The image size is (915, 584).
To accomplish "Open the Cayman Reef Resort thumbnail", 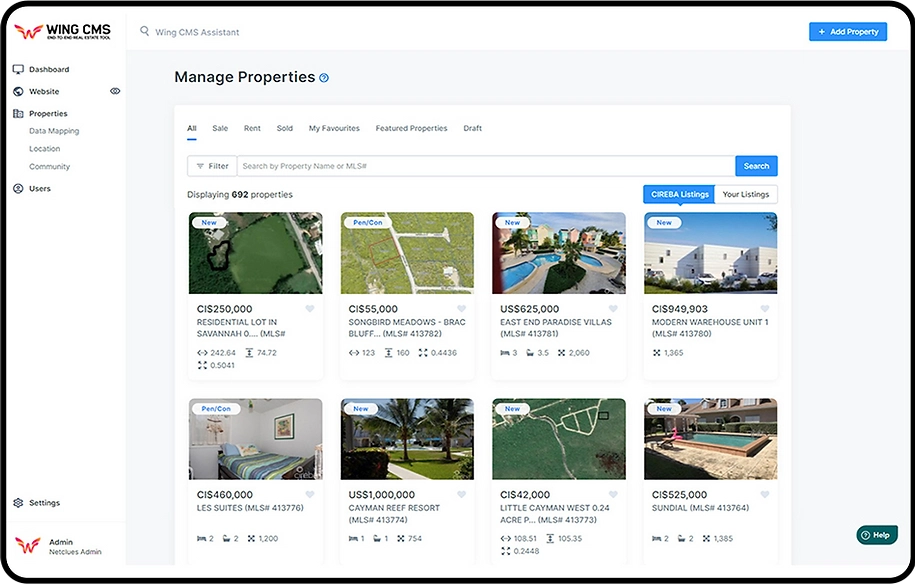I will [407, 438].
